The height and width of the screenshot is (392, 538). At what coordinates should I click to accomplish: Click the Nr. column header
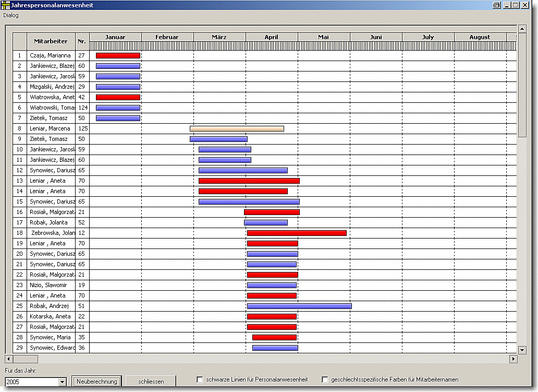[82, 41]
